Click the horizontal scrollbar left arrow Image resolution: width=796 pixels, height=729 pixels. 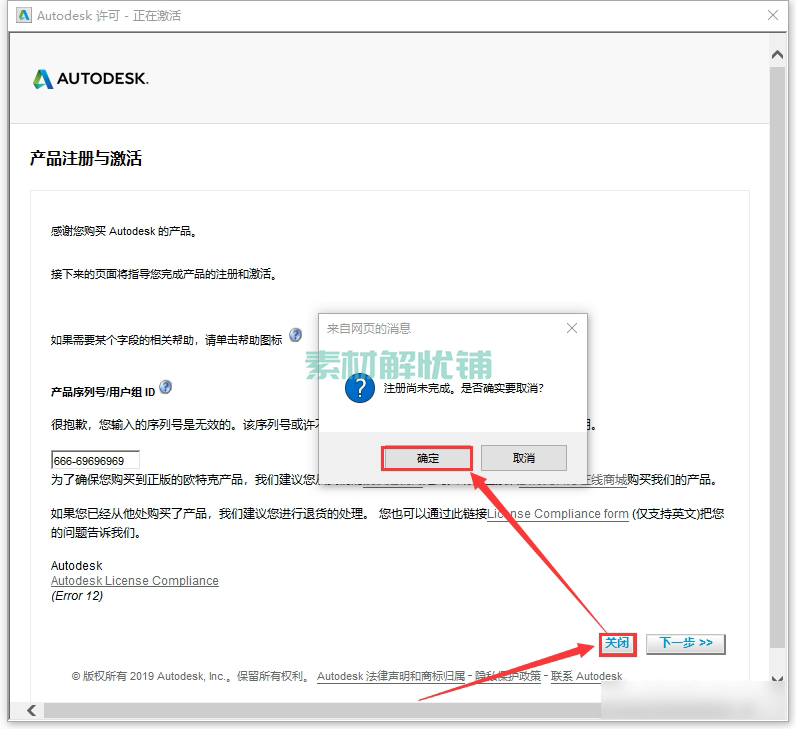click(x=31, y=710)
